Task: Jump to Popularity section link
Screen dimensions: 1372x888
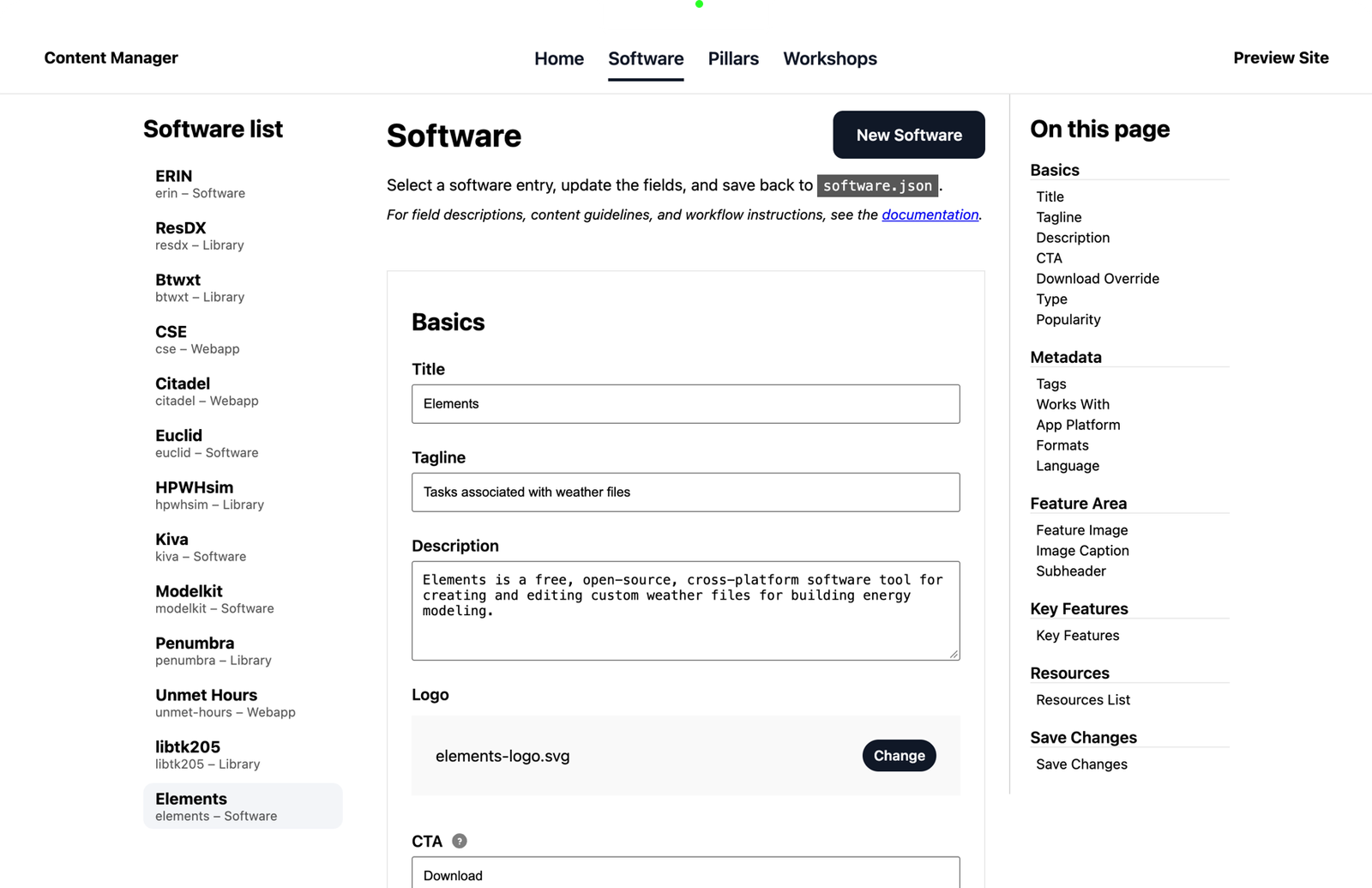Action: 1068,319
